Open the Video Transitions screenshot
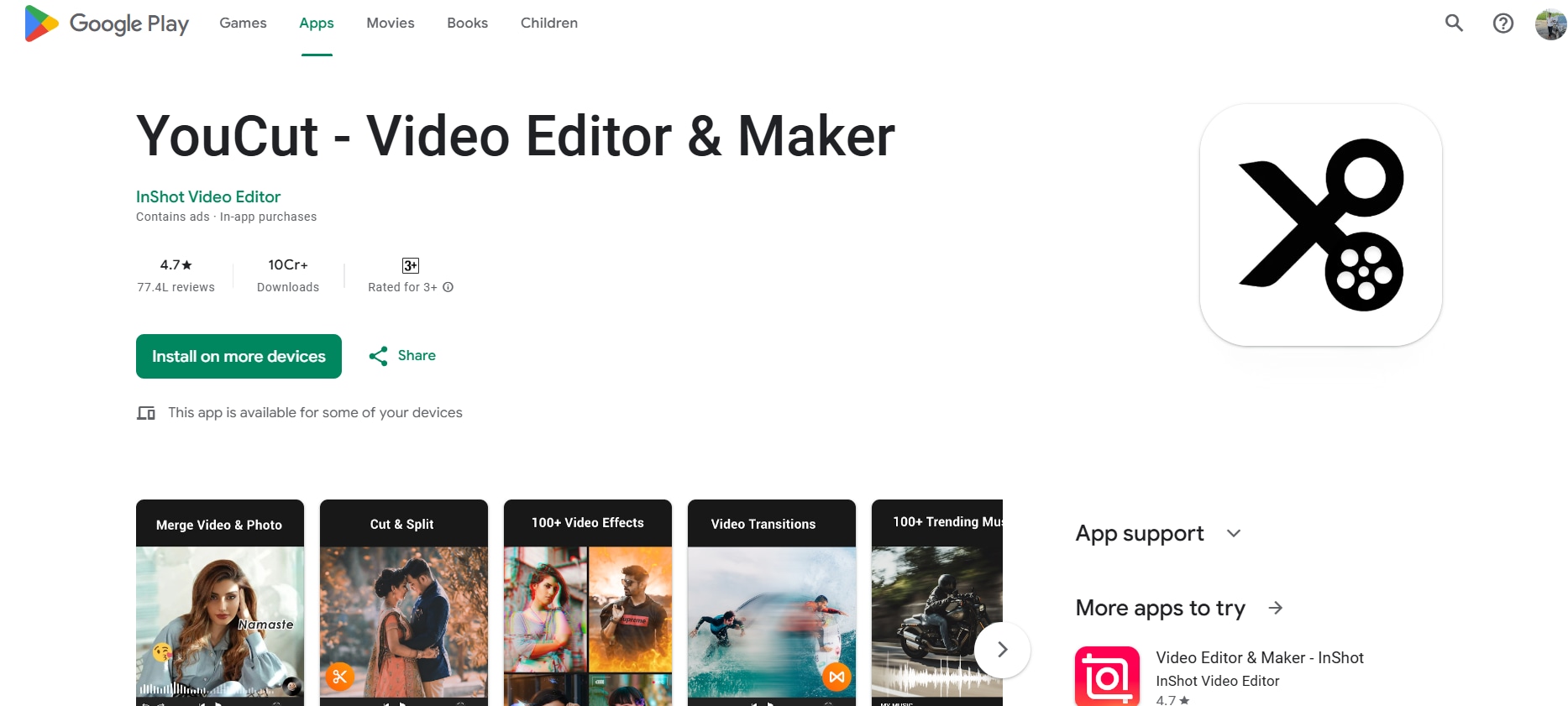This screenshot has width=1568, height=706. [x=772, y=603]
